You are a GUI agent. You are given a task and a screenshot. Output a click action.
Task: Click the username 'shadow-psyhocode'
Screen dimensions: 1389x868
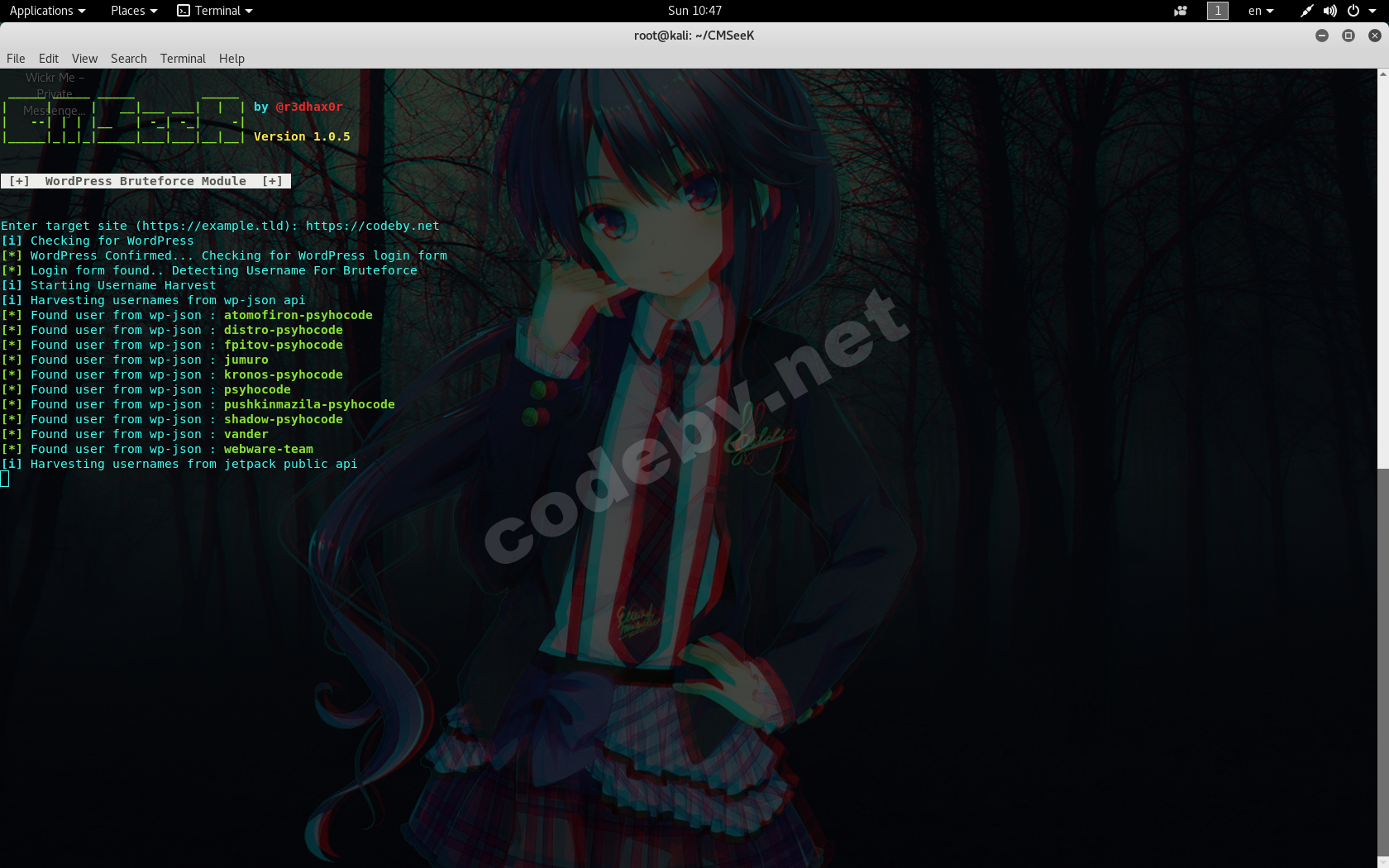[x=284, y=419]
